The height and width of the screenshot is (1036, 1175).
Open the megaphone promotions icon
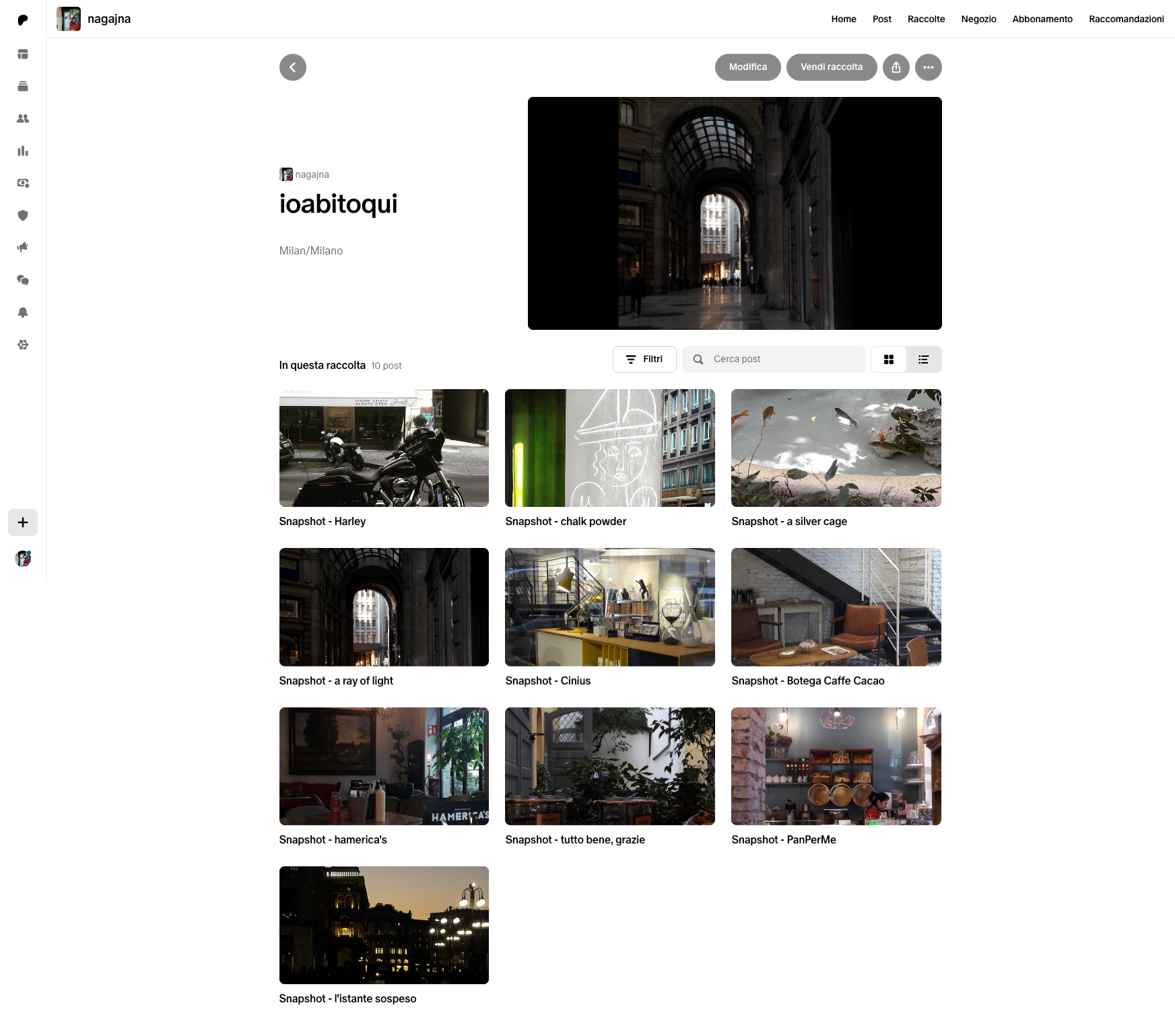(23, 248)
